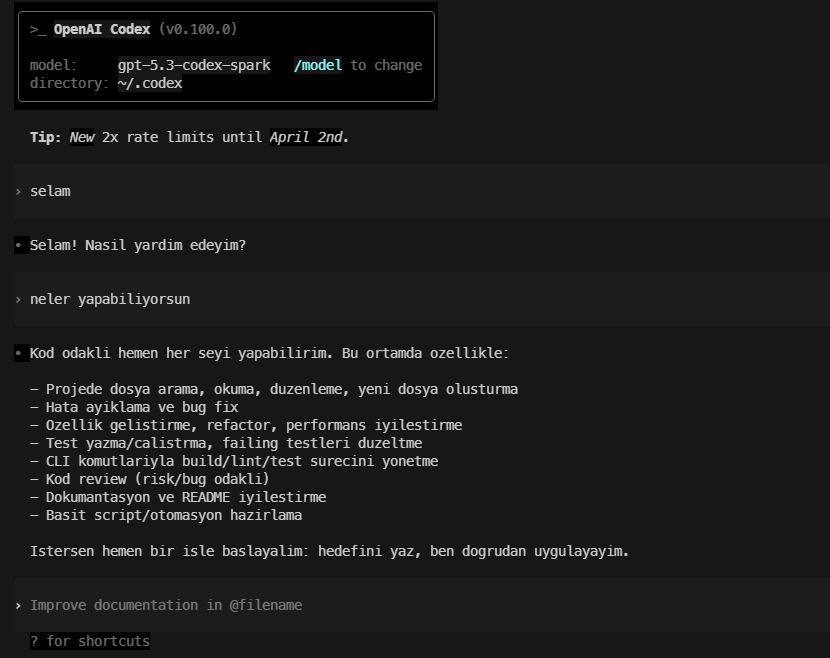Click the bullet marker before 'Selam! Nasil'
This screenshot has height=658, width=830.
[x=19, y=245]
